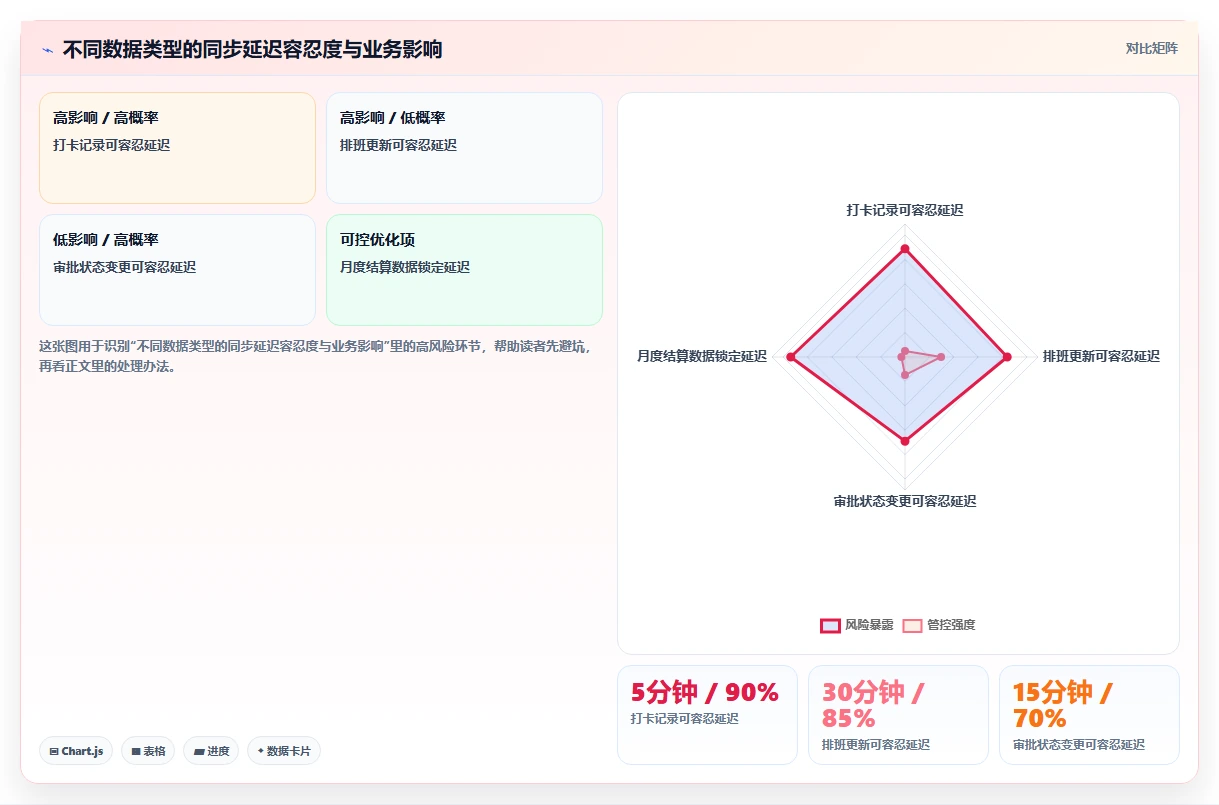Click the top red radar data point

(905, 249)
